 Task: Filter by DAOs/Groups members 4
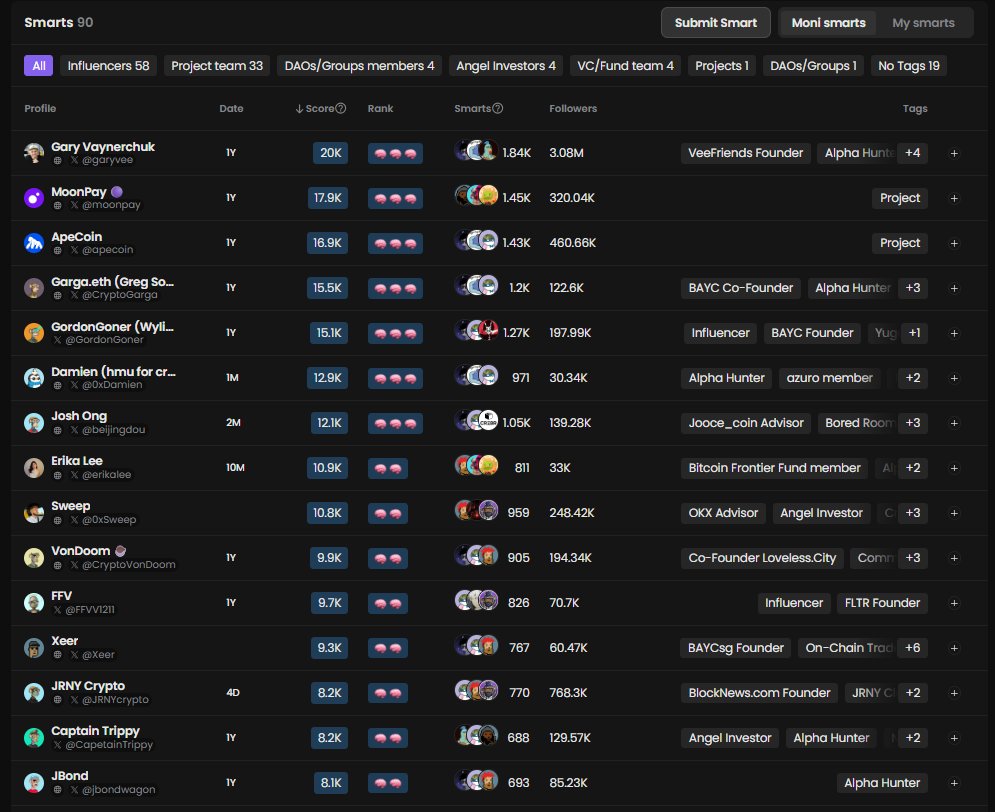click(359, 66)
